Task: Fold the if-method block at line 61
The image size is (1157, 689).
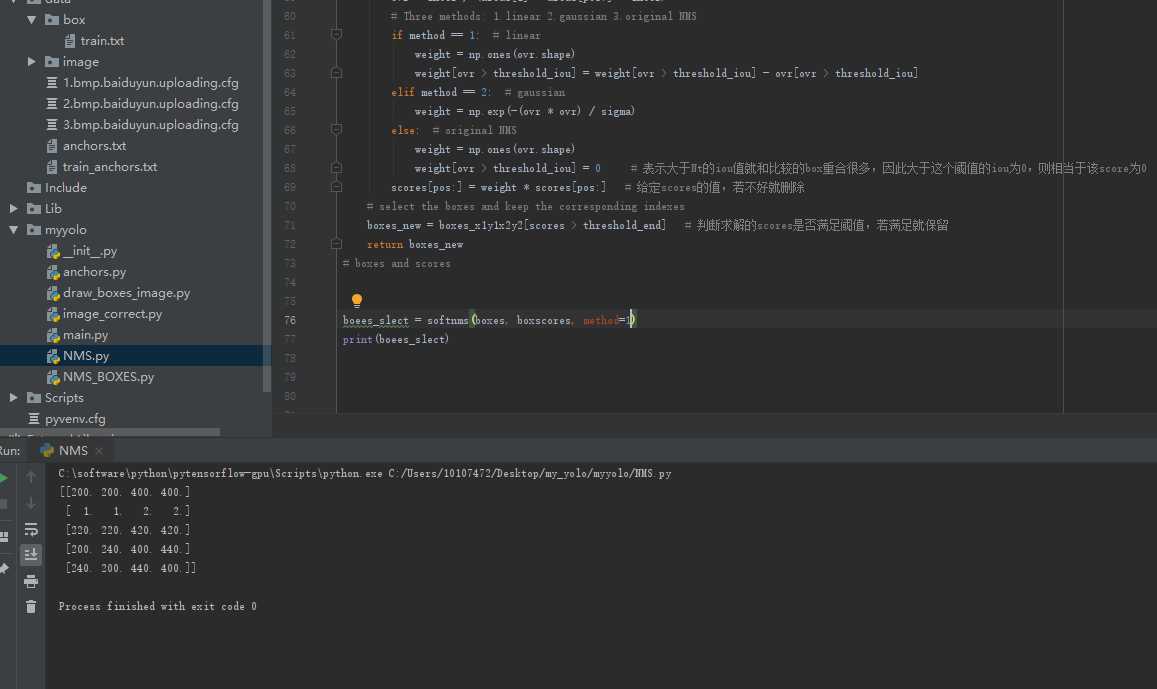Action: point(336,35)
